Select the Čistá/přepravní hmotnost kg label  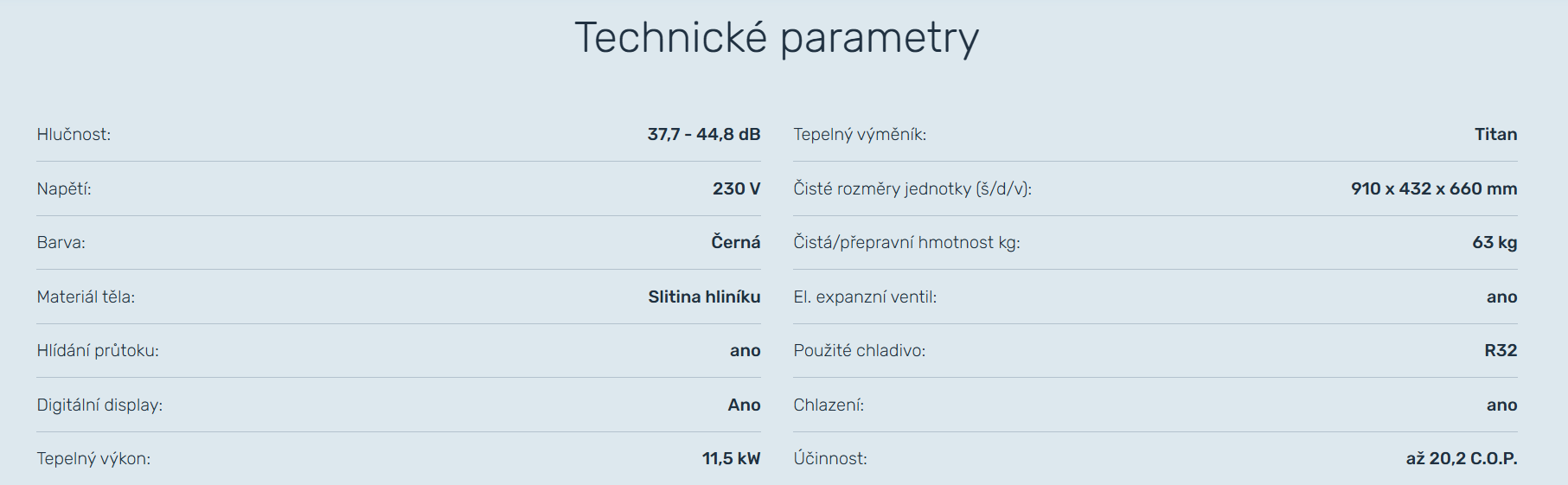(x=906, y=243)
